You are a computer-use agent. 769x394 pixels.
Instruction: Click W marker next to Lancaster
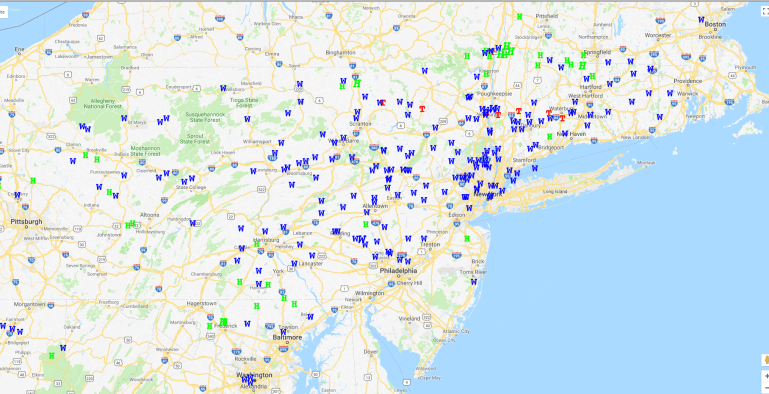click(x=294, y=263)
